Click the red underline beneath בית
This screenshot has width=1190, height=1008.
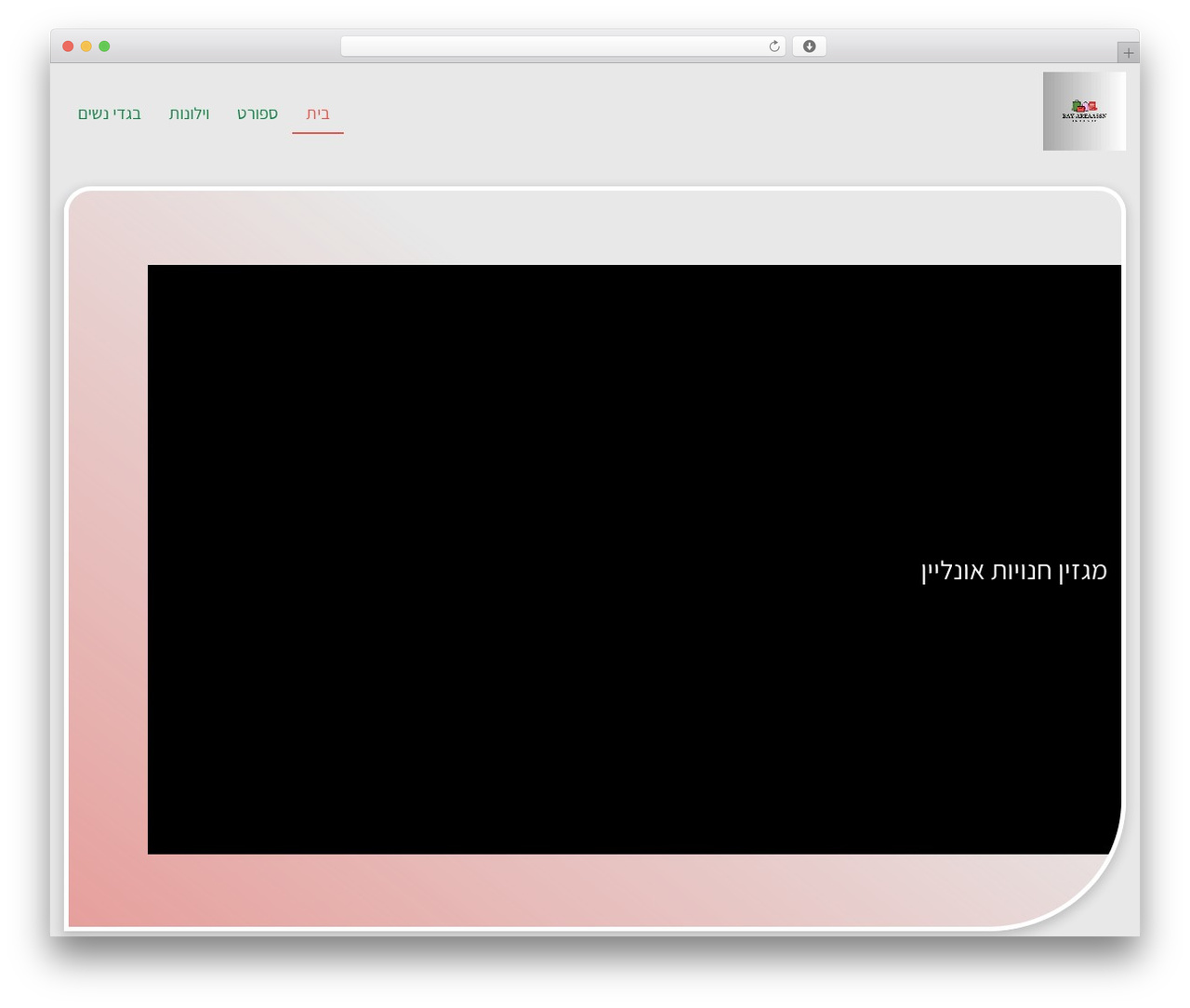point(318,133)
